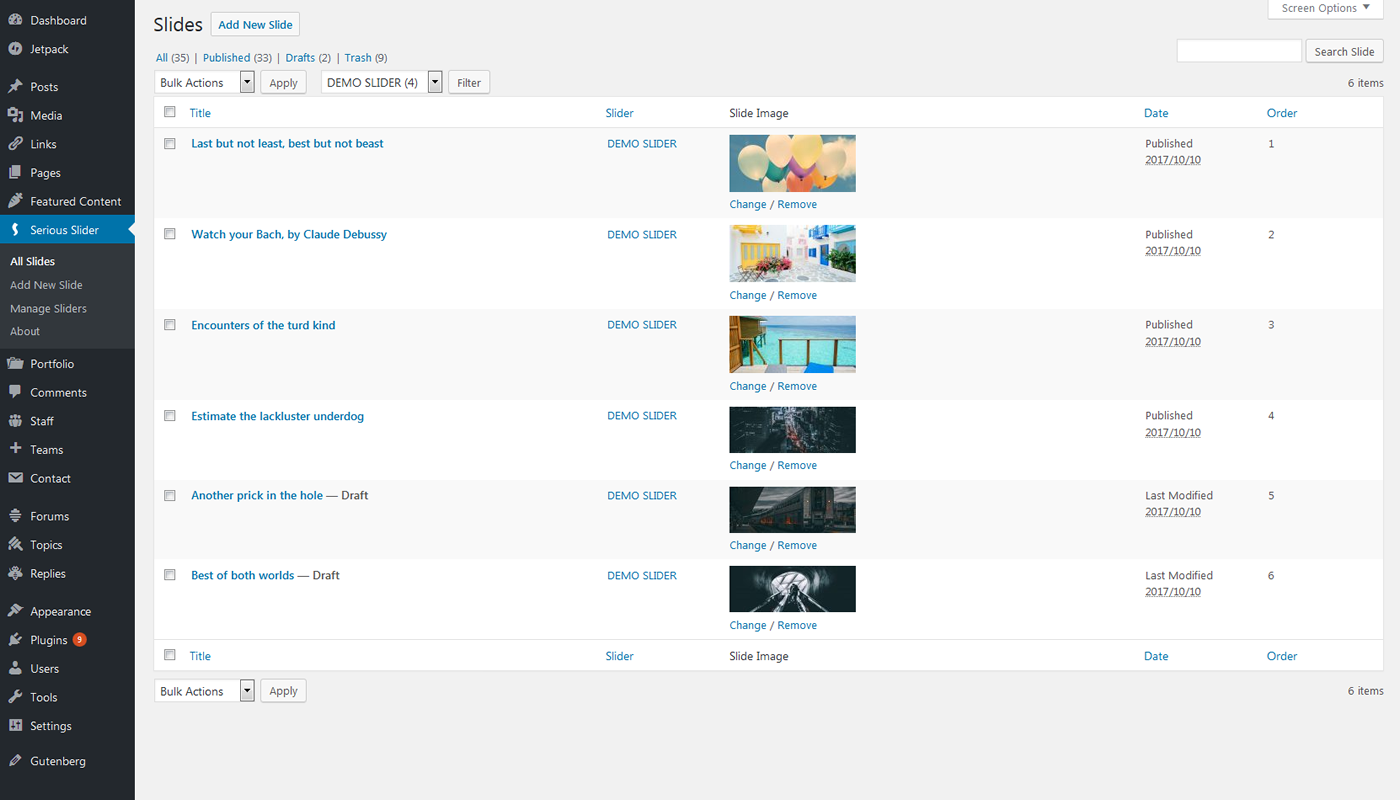Viewport: 1400px width, 800px height.
Task: Click the Posts pushpin icon
Action: point(15,87)
